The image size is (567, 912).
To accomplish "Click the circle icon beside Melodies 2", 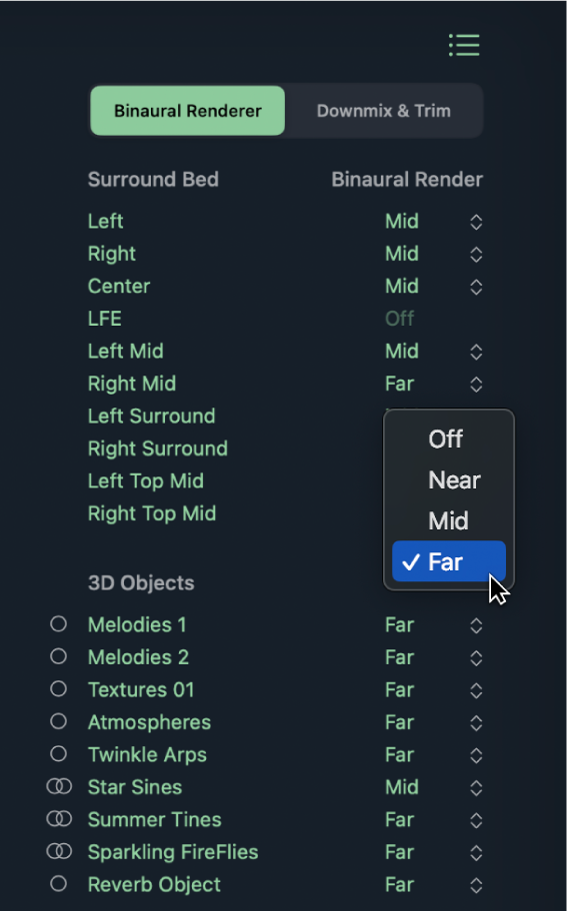I will coord(58,657).
